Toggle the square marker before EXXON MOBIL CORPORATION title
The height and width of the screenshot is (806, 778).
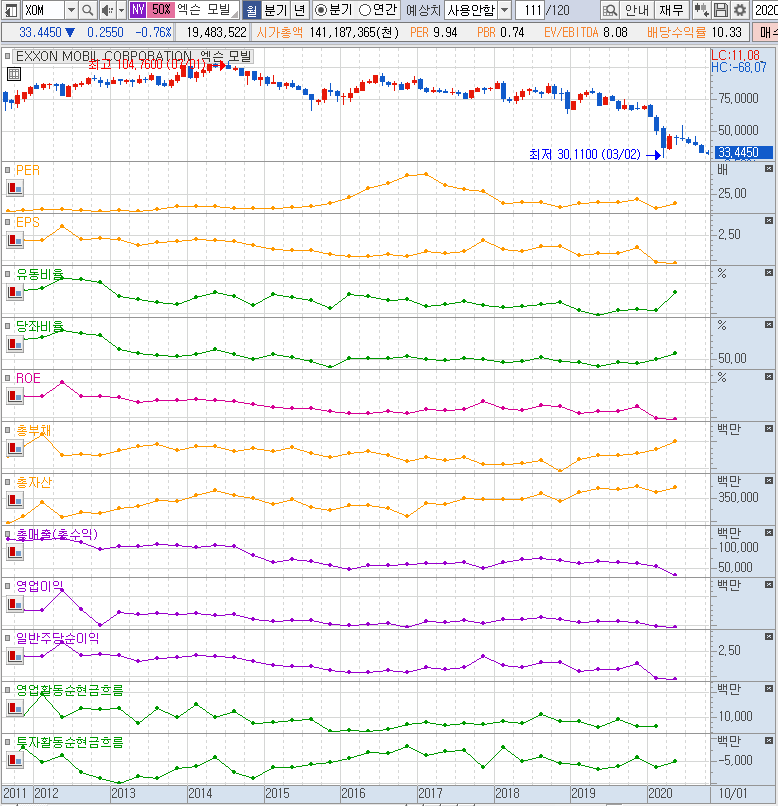(x=8, y=56)
